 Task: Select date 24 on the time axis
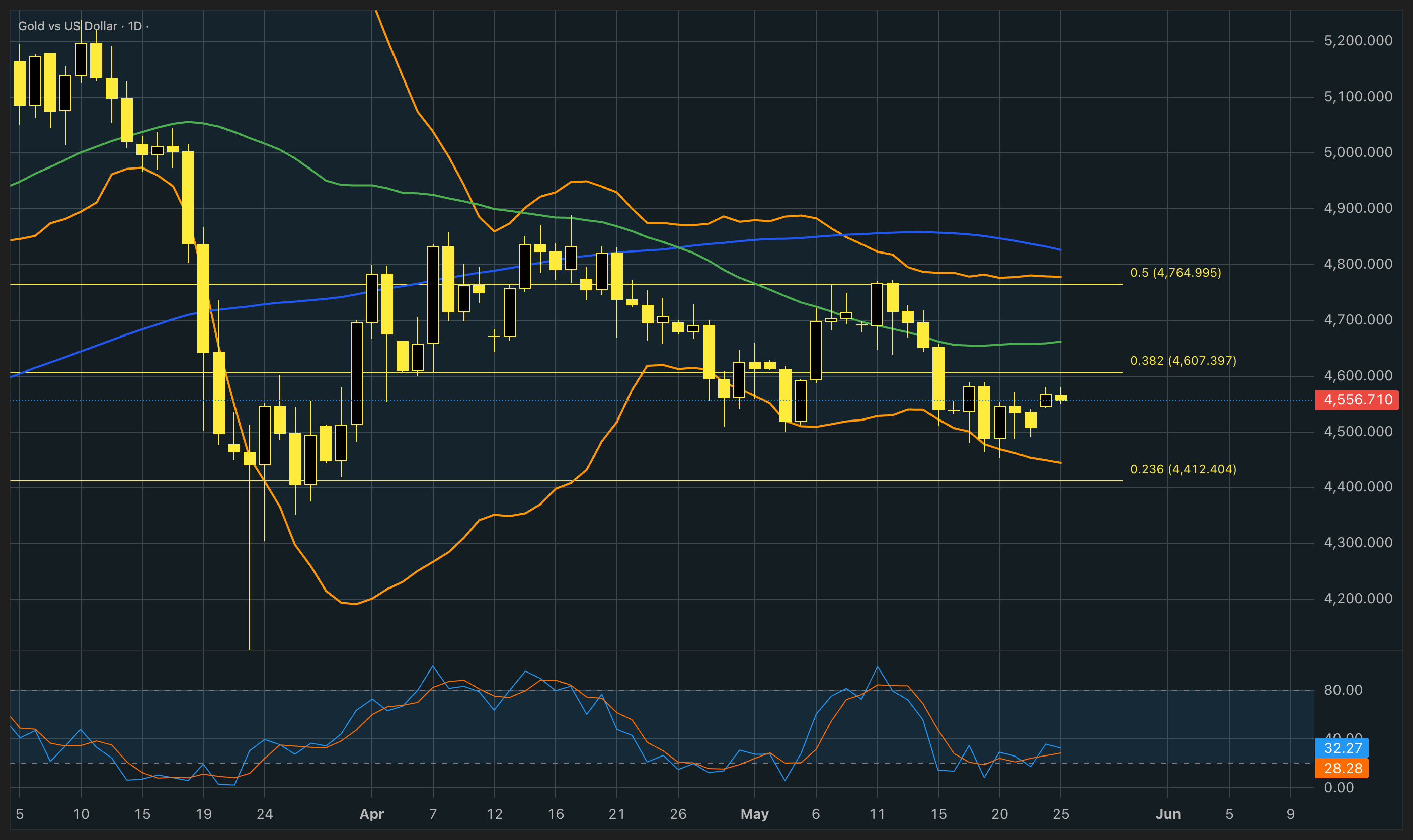[x=264, y=814]
